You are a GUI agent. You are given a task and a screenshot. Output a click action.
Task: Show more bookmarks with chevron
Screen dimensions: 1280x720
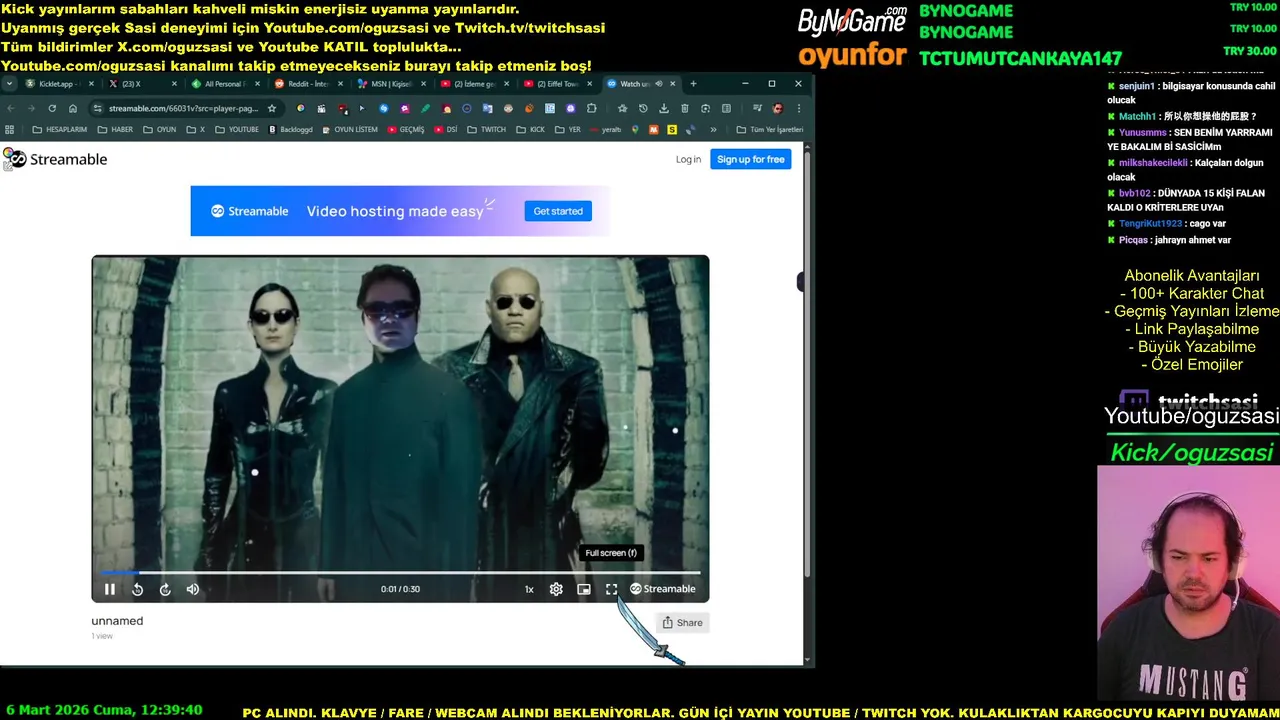coord(713,129)
